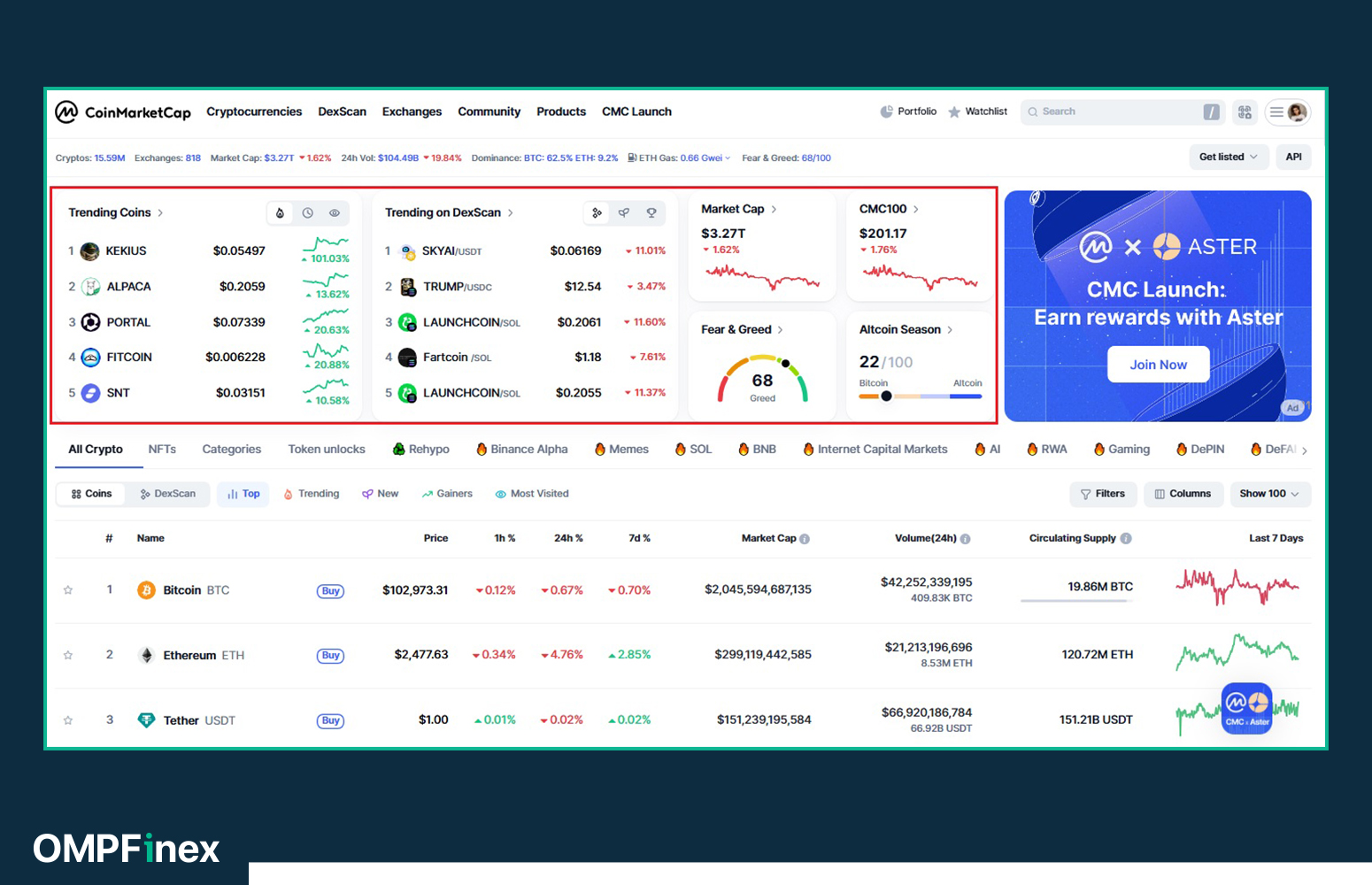Click the Bitcoin logo icon

(x=146, y=590)
